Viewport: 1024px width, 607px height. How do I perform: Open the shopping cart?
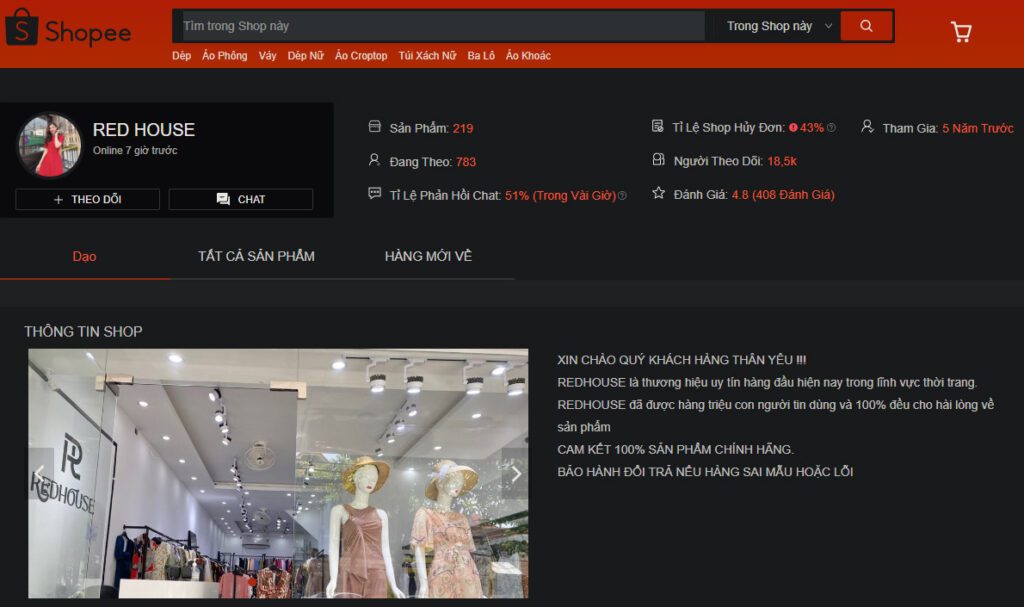[961, 32]
